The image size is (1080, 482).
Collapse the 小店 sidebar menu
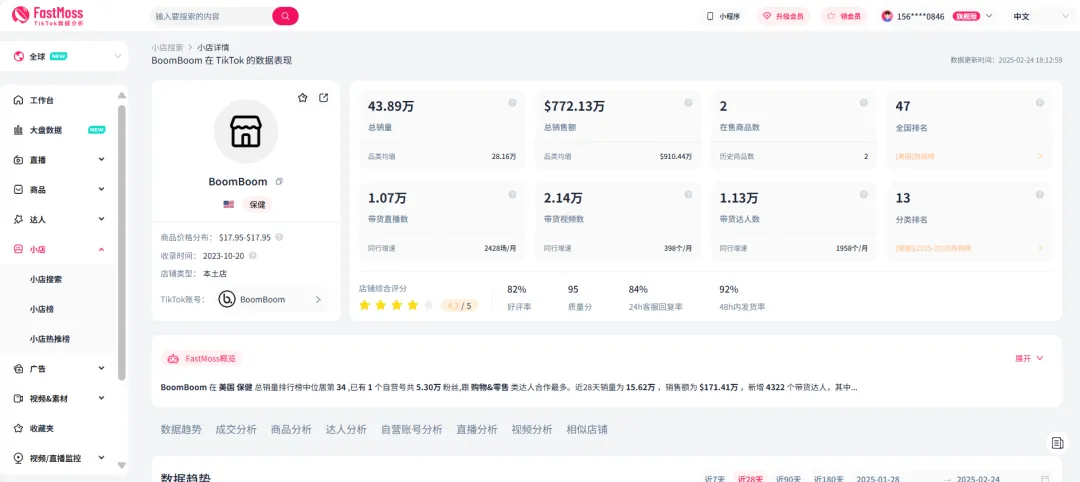[101, 249]
